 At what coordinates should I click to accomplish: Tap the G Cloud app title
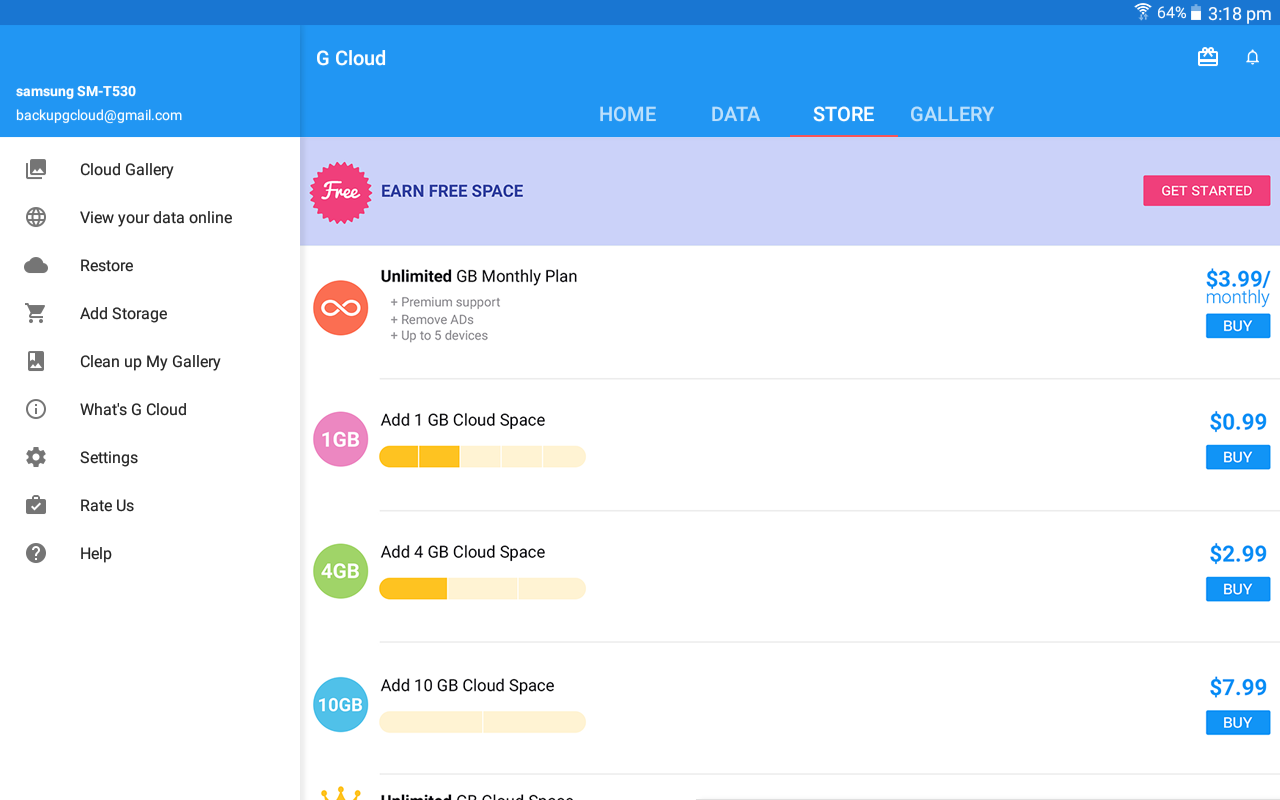[x=351, y=58]
